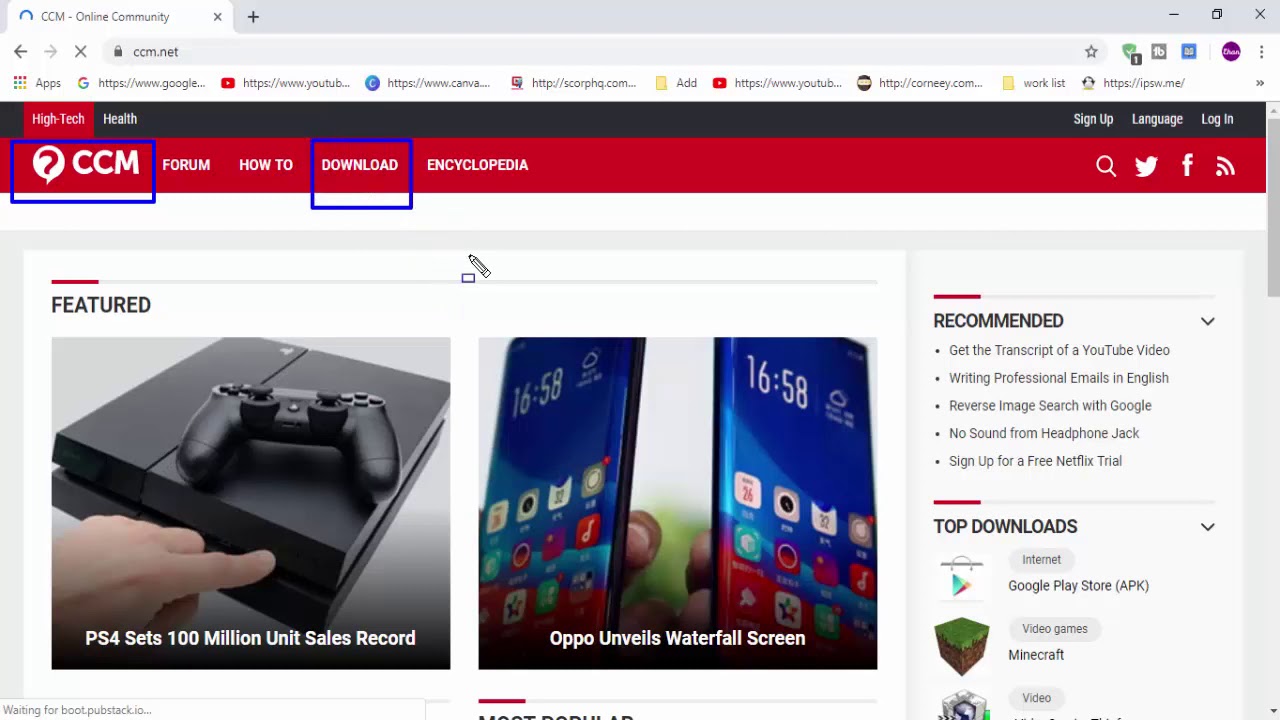Open the PS4 Sets 100 Million article
The width and height of the screenshot is (1280, 720).
(x=251, y=503)
